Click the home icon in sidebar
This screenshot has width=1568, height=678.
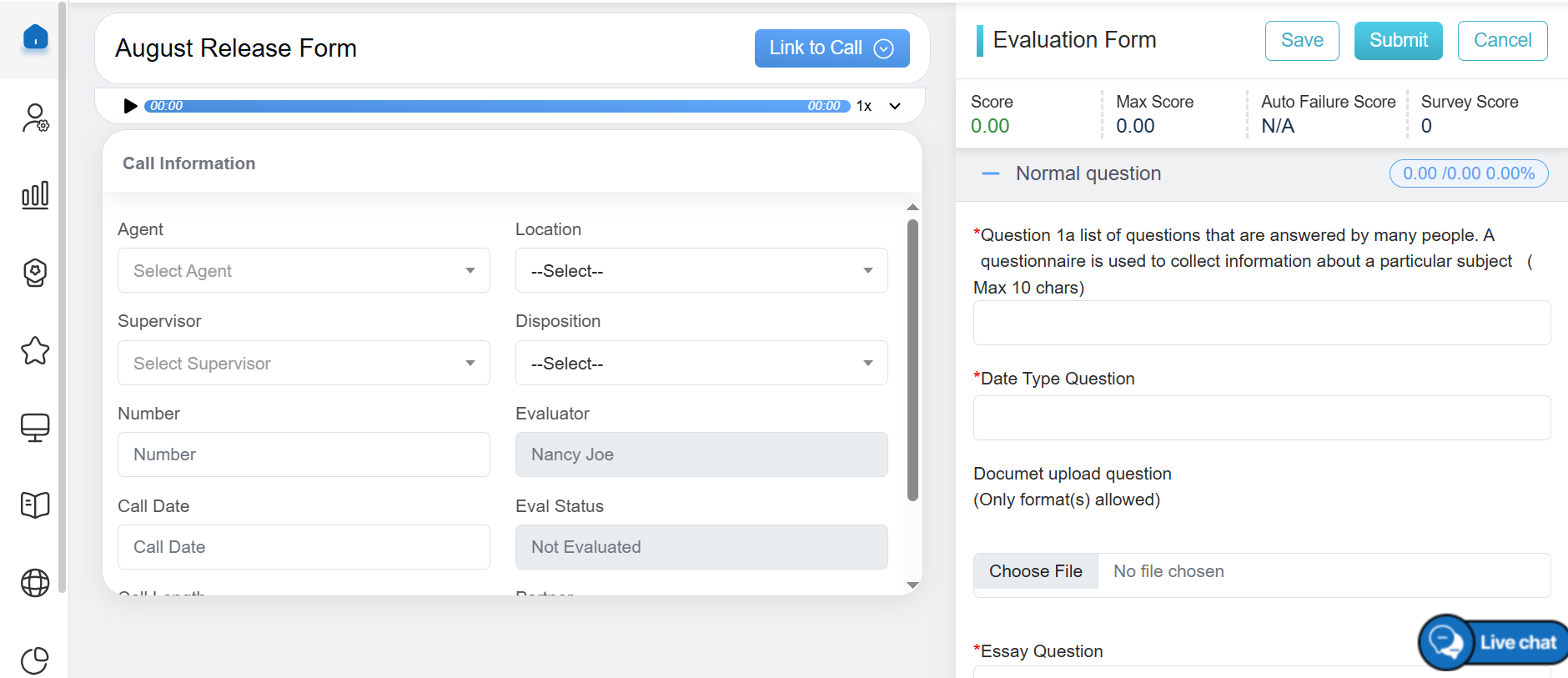(35, 38)
